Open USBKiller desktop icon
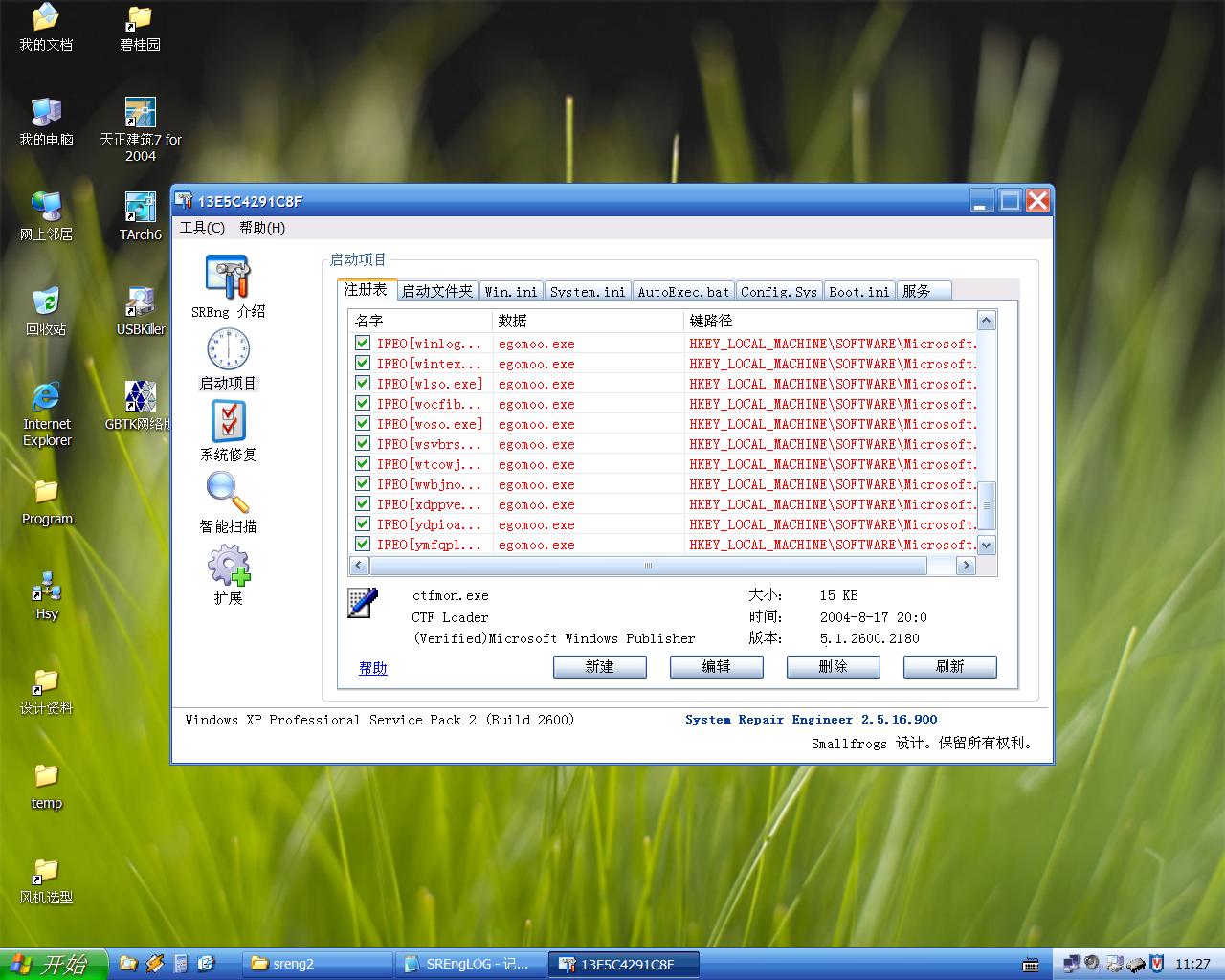 pos(140,302)
